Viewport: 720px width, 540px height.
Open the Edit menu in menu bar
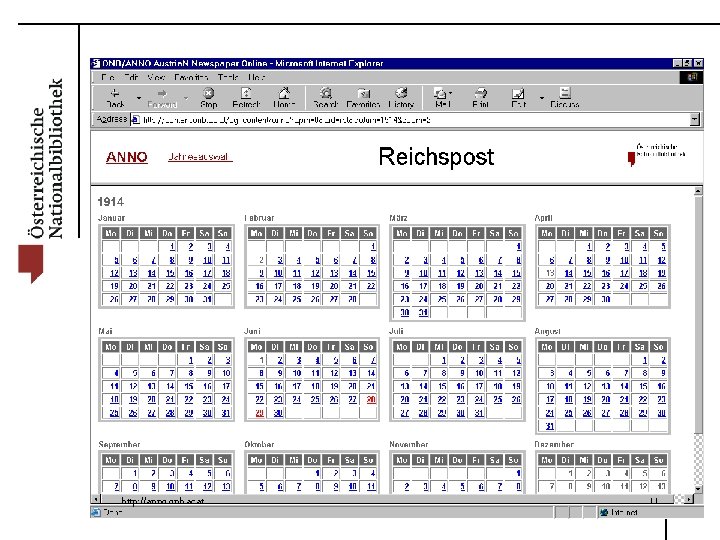pos(131,77)
